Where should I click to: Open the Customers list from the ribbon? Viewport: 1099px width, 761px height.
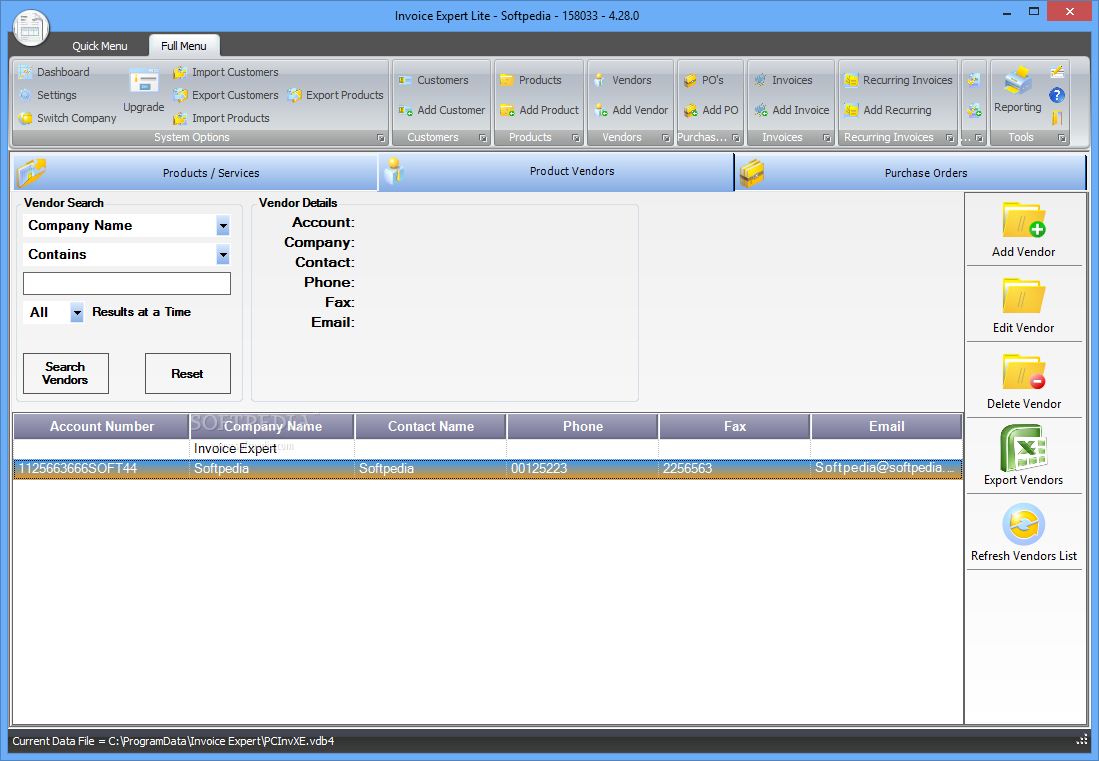433,81
